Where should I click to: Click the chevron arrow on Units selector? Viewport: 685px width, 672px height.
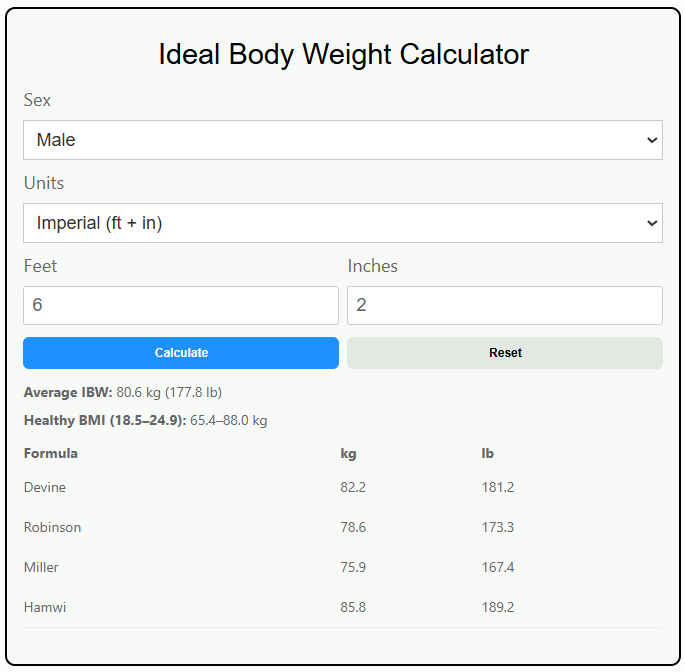(x=653, y=223)
